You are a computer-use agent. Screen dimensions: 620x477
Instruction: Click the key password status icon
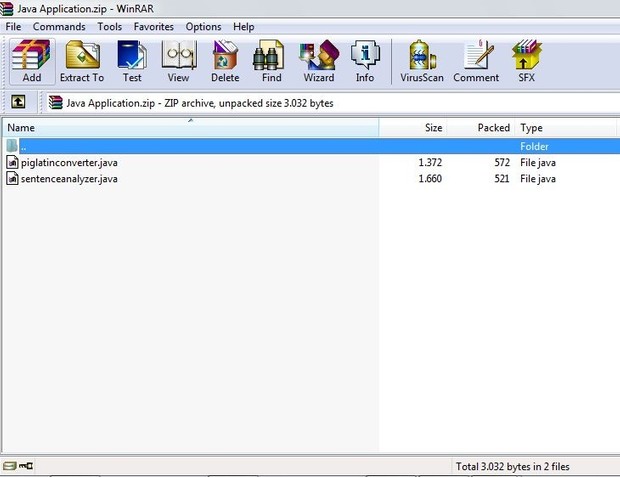[x=26, y=466]
